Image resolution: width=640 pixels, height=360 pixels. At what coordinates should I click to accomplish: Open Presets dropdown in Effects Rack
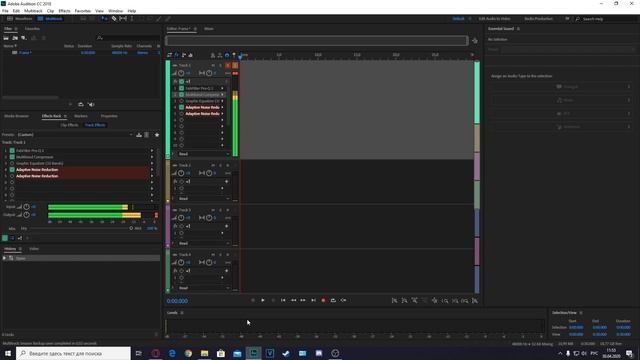76,135
